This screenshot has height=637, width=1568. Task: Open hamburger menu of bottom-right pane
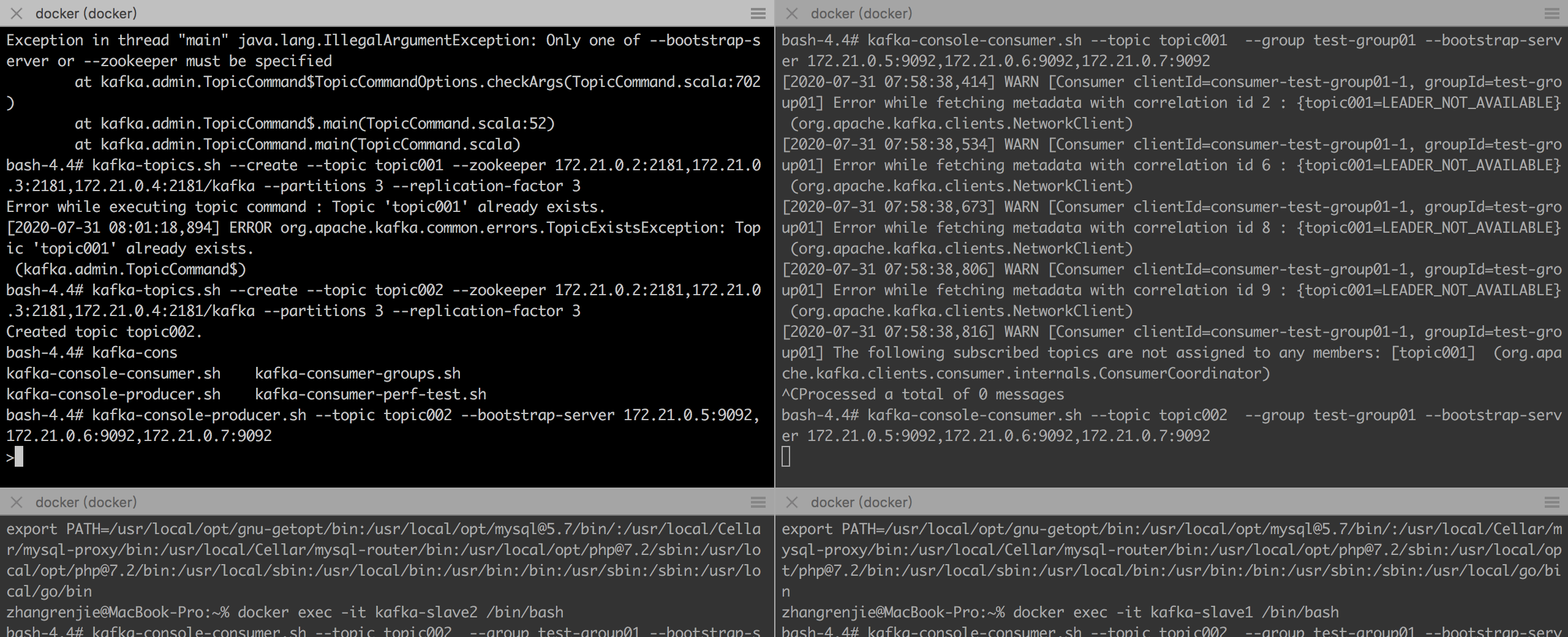tap(1552, 502)
